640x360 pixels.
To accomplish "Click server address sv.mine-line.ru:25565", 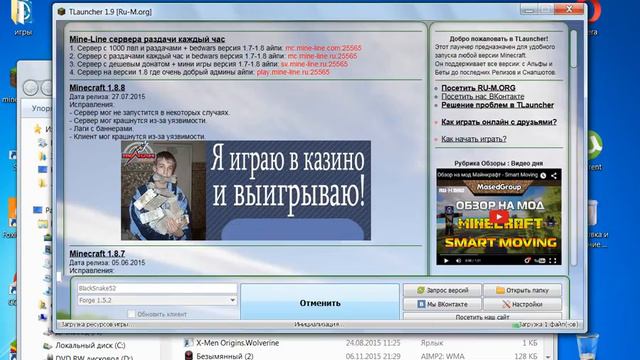I will pyautogui.click(x=314, y=64).
